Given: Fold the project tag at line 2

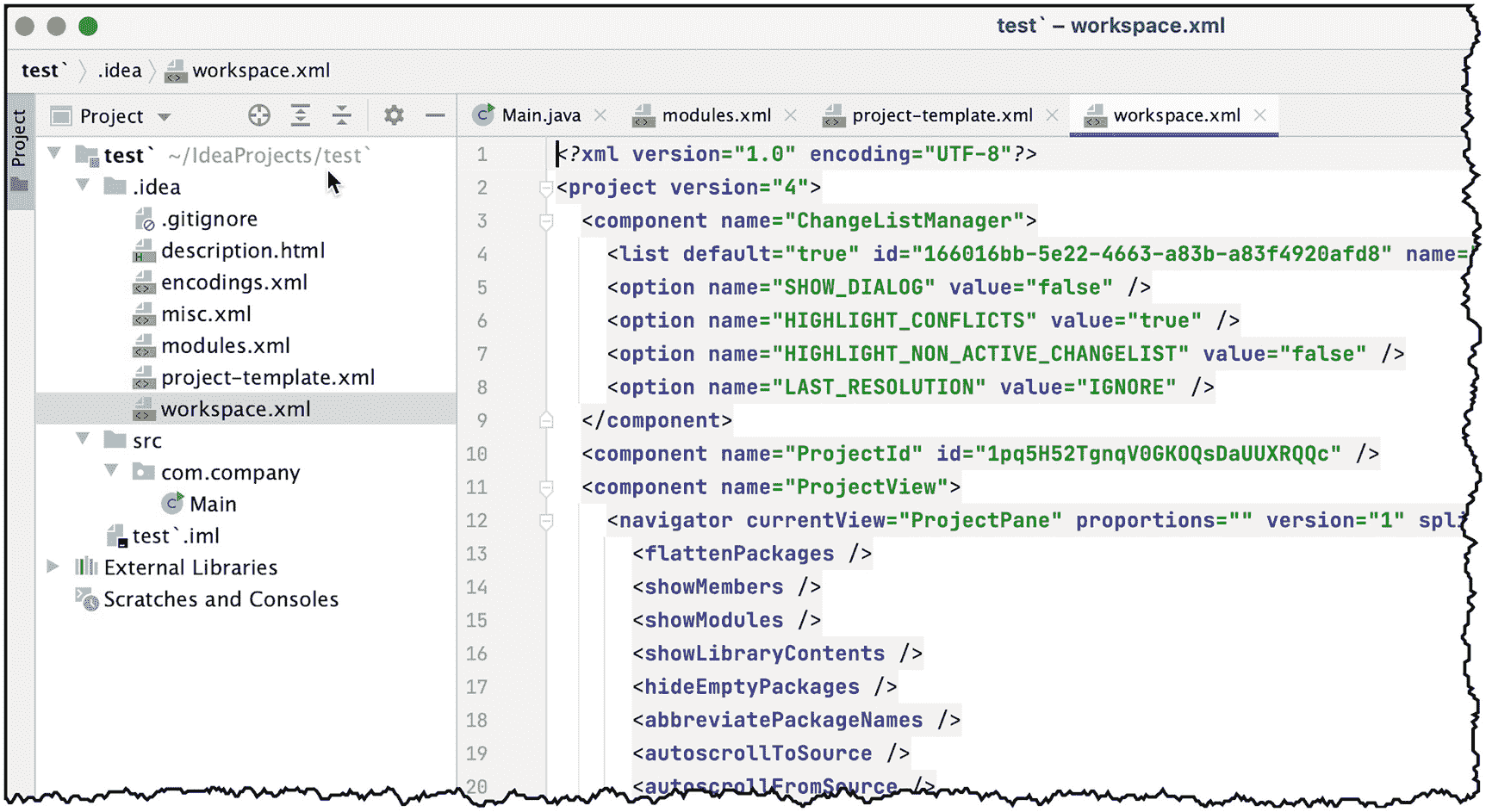Looking at the screenshot, I should pyautogui.click(x=546, y=188).
